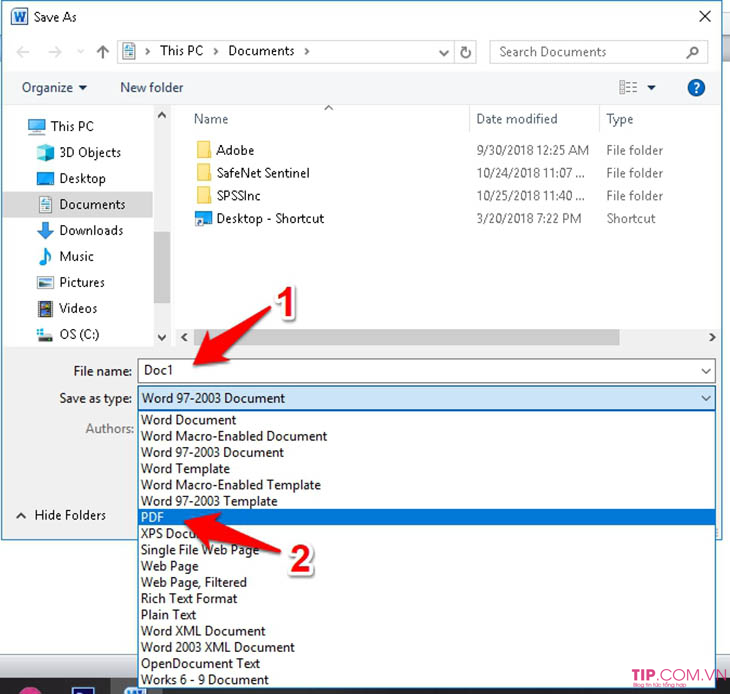Click the Adobe folder icon
The height and width of the screenshot is (694, 730).
203,150
